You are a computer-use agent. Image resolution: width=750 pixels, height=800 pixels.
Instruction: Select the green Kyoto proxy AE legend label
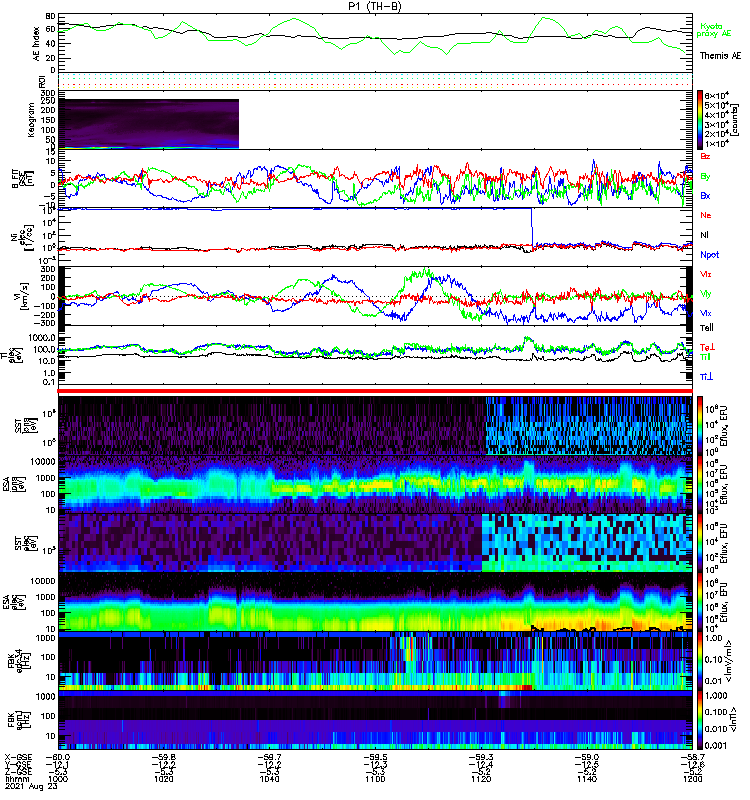[x=713, y=30]
